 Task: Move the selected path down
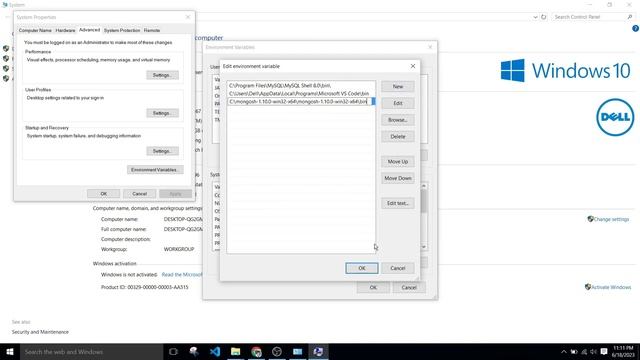(x=398, y=178)
